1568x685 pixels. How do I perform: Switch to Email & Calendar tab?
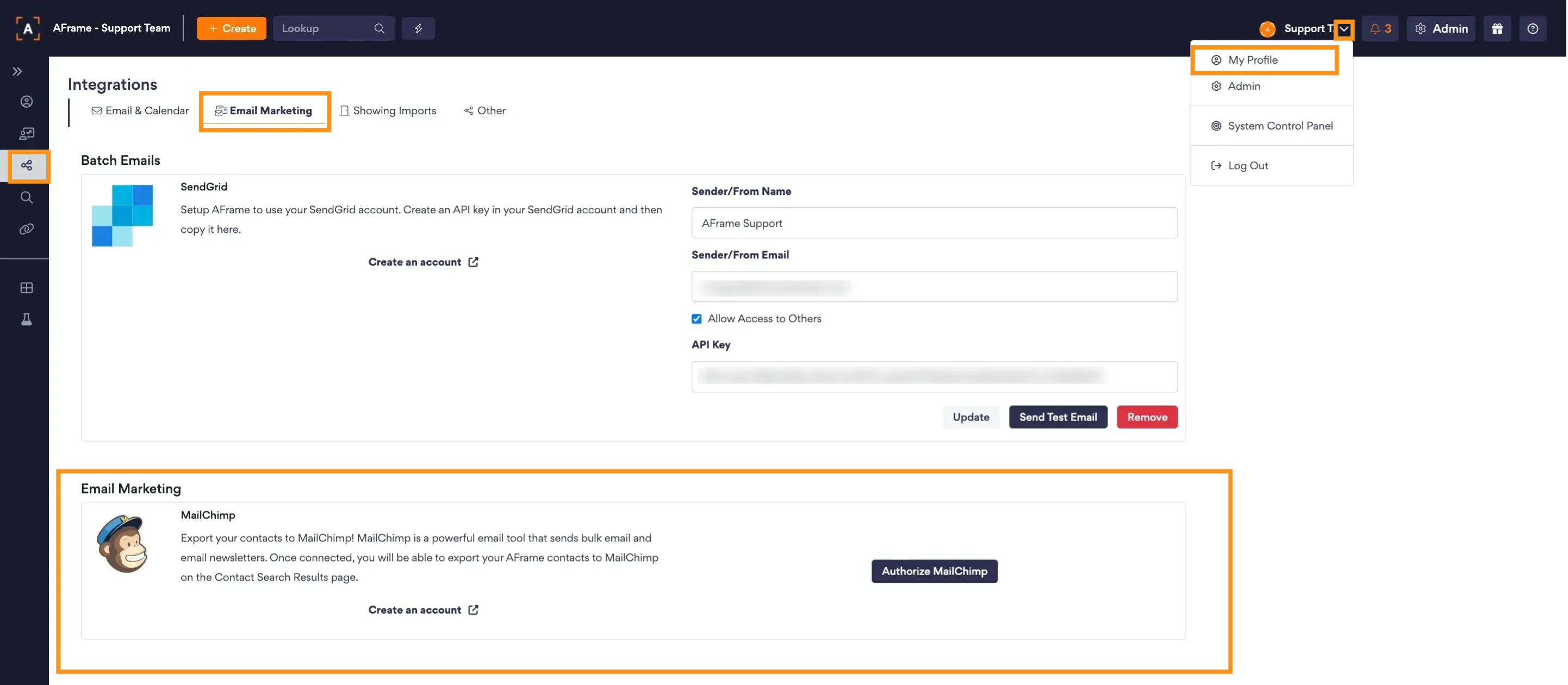point(140,110)
